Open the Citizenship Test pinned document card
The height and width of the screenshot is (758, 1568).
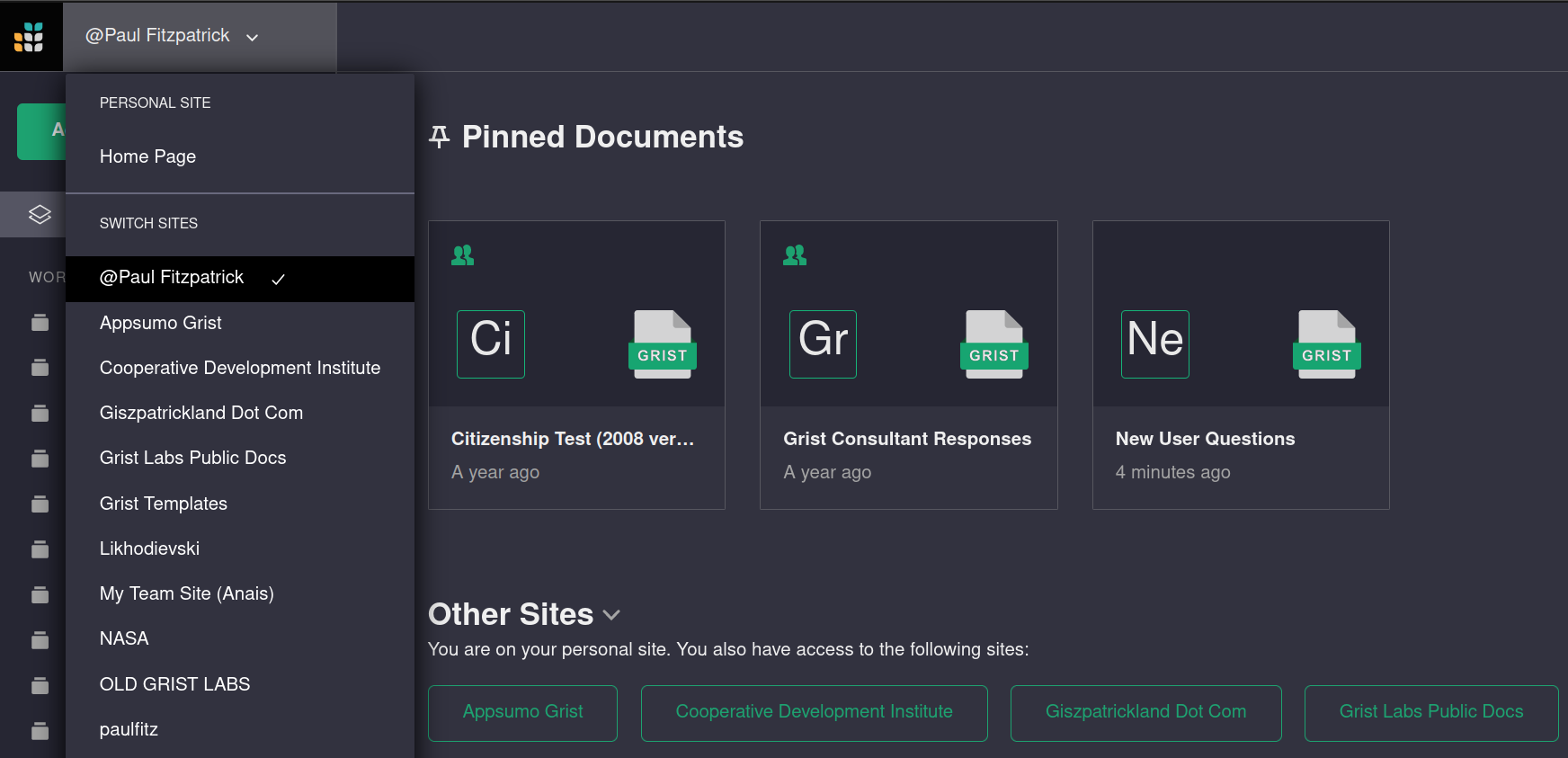pos(576,365)
